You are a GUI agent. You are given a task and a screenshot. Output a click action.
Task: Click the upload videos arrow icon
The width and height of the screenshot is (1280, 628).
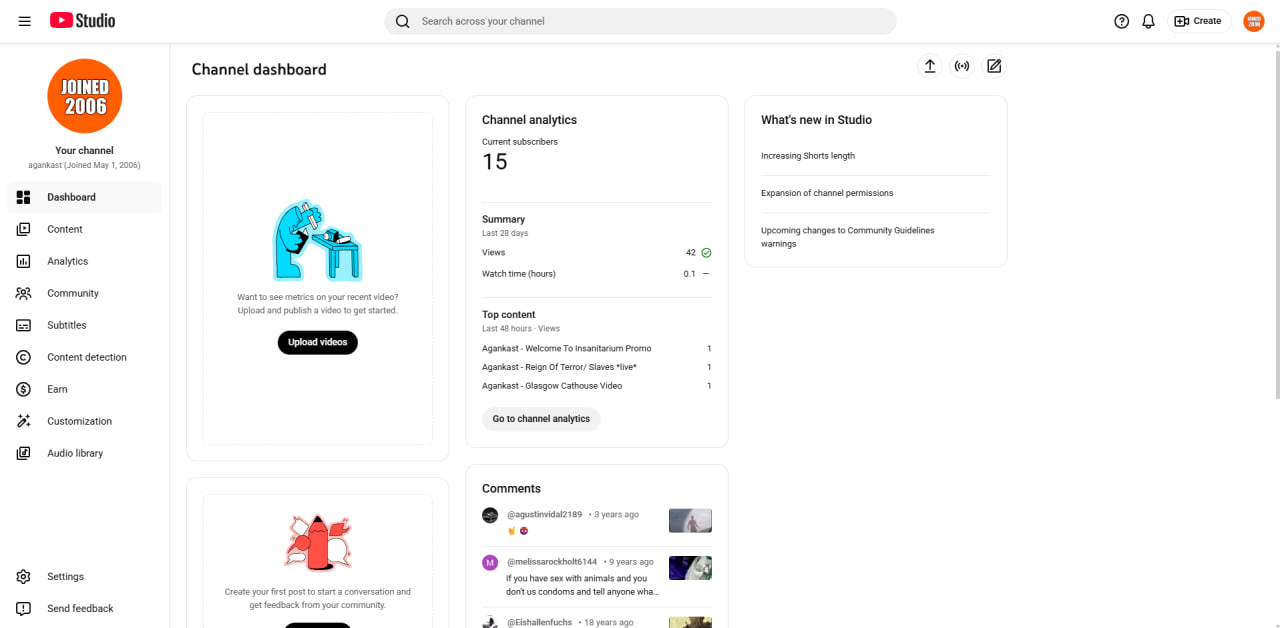click(x=930, y=66)
